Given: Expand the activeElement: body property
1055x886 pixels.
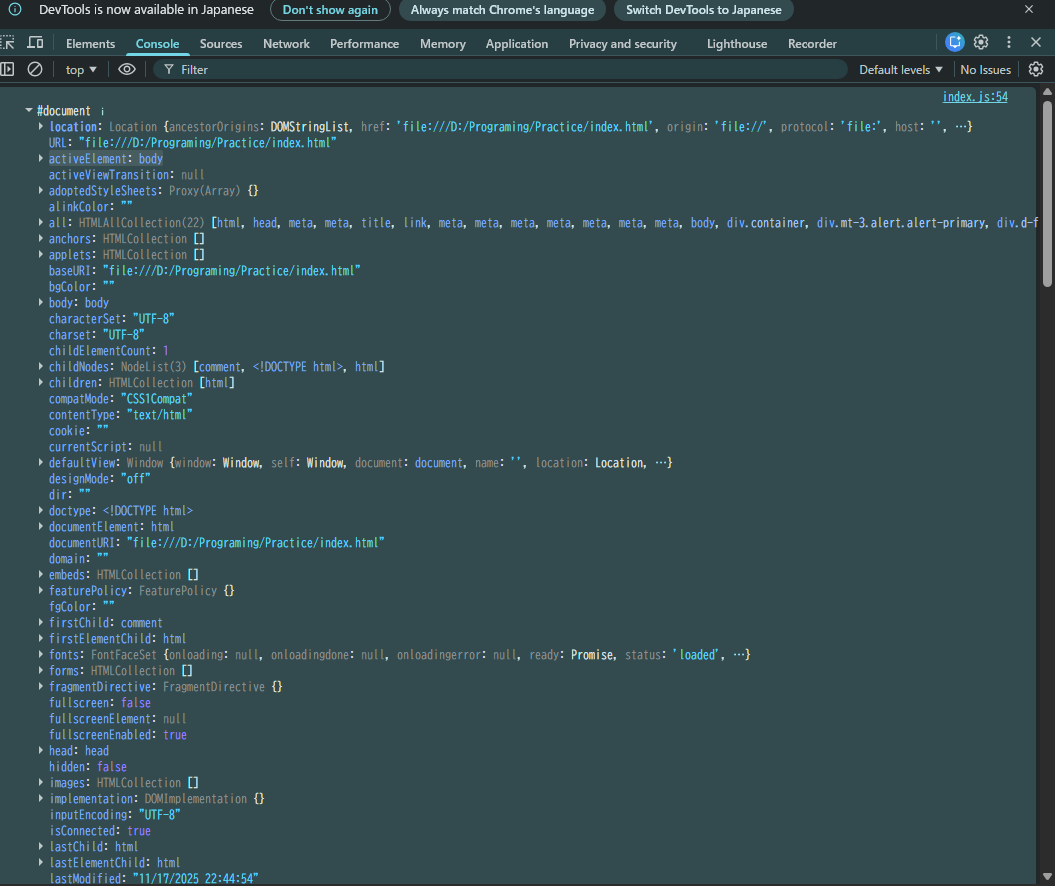Looking at the screenshot, I should tap(41, 159).
